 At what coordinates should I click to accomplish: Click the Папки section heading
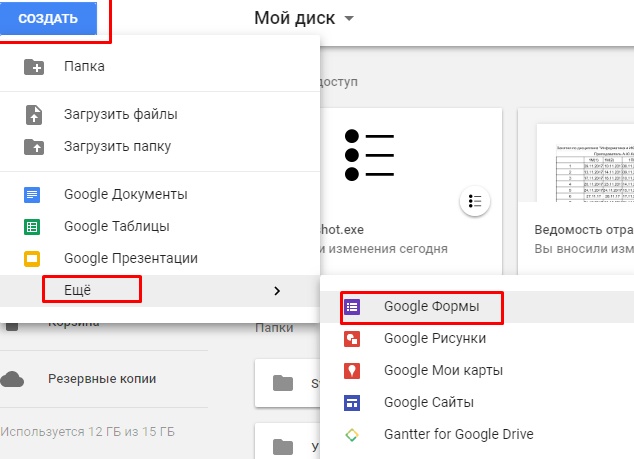274,328
